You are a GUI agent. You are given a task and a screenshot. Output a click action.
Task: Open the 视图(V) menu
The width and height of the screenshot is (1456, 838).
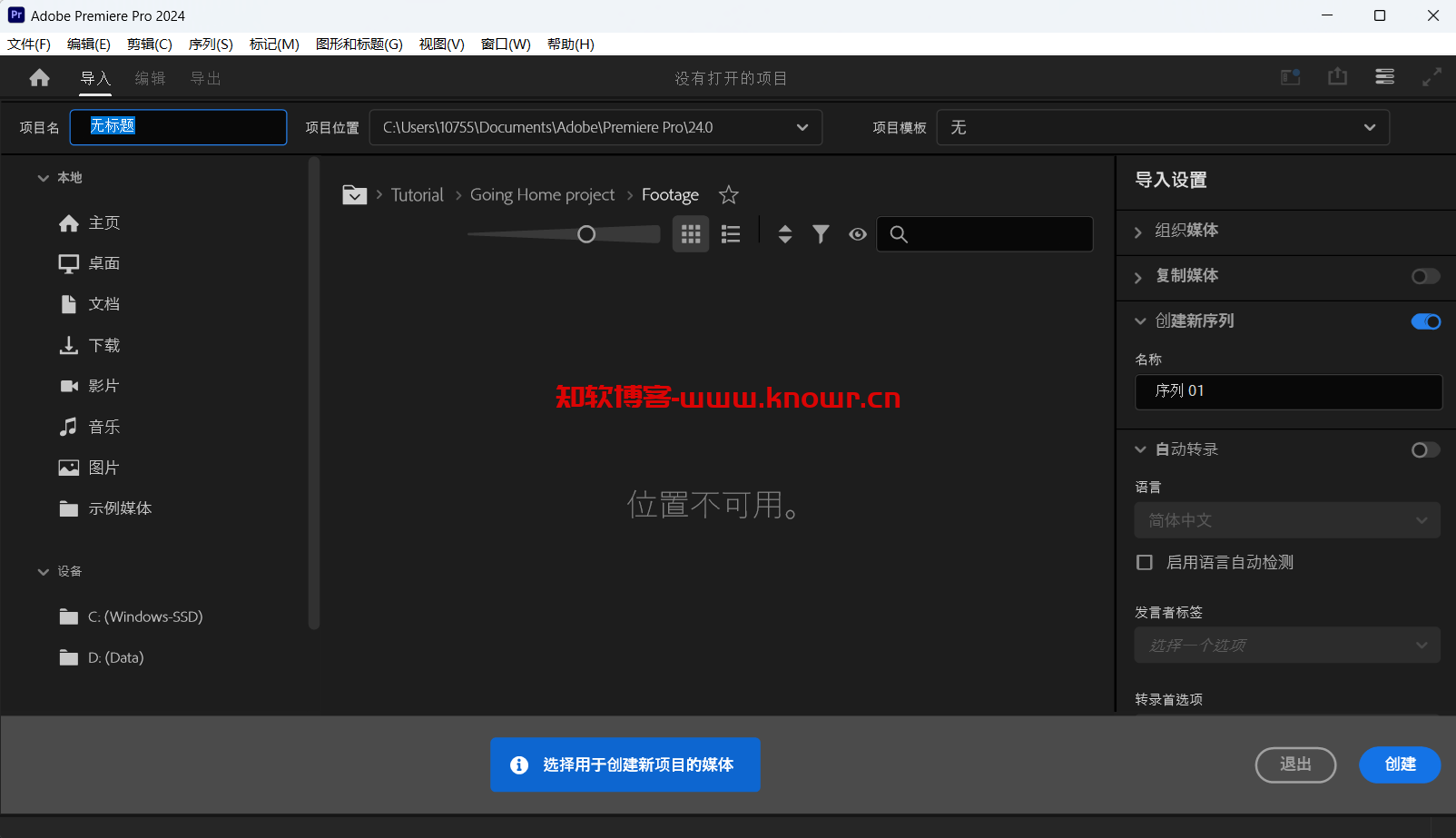click(x=442, y=44)
